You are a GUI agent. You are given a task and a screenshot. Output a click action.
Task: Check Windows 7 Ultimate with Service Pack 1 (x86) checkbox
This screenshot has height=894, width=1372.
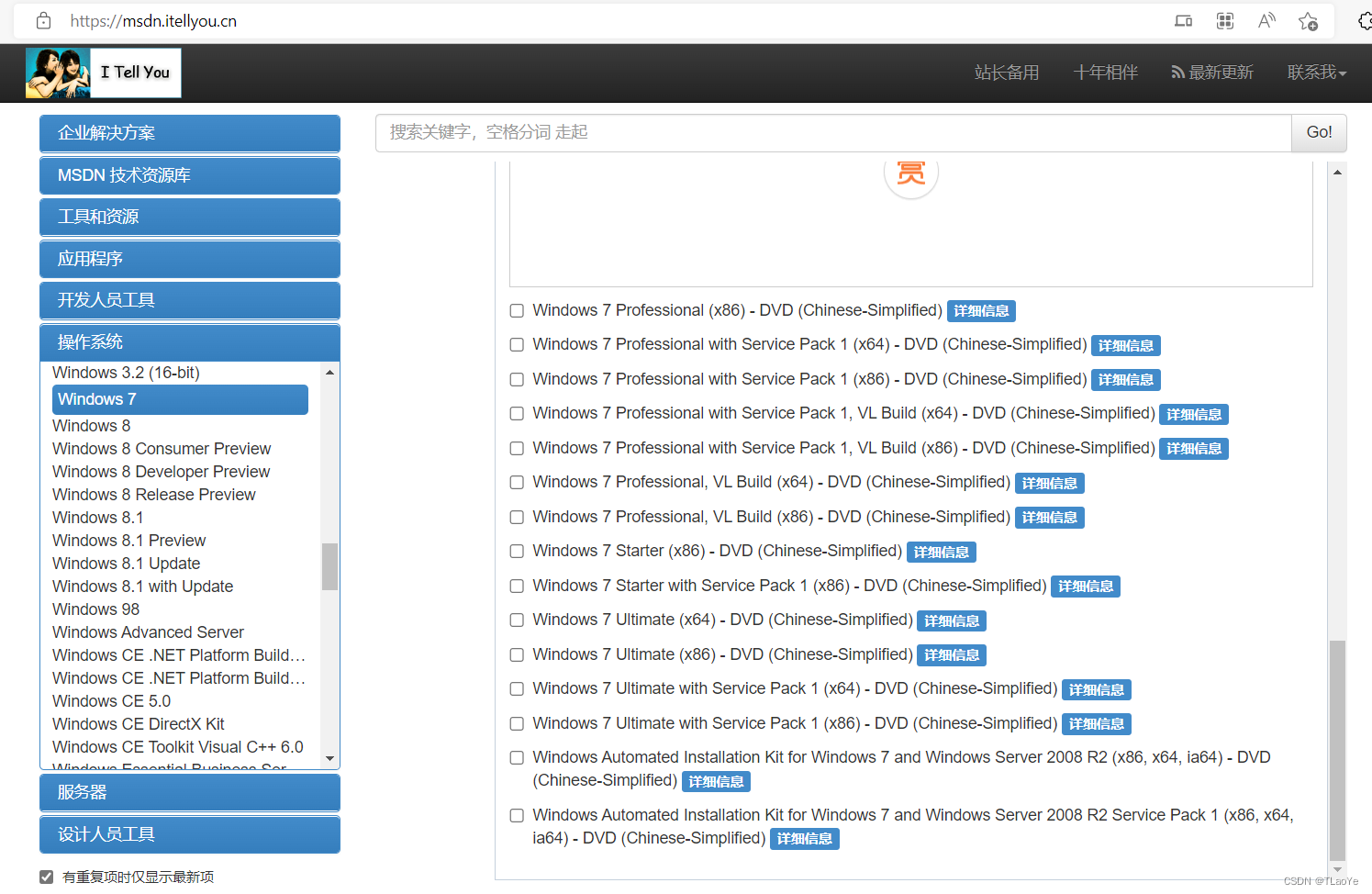click(517, 724)
